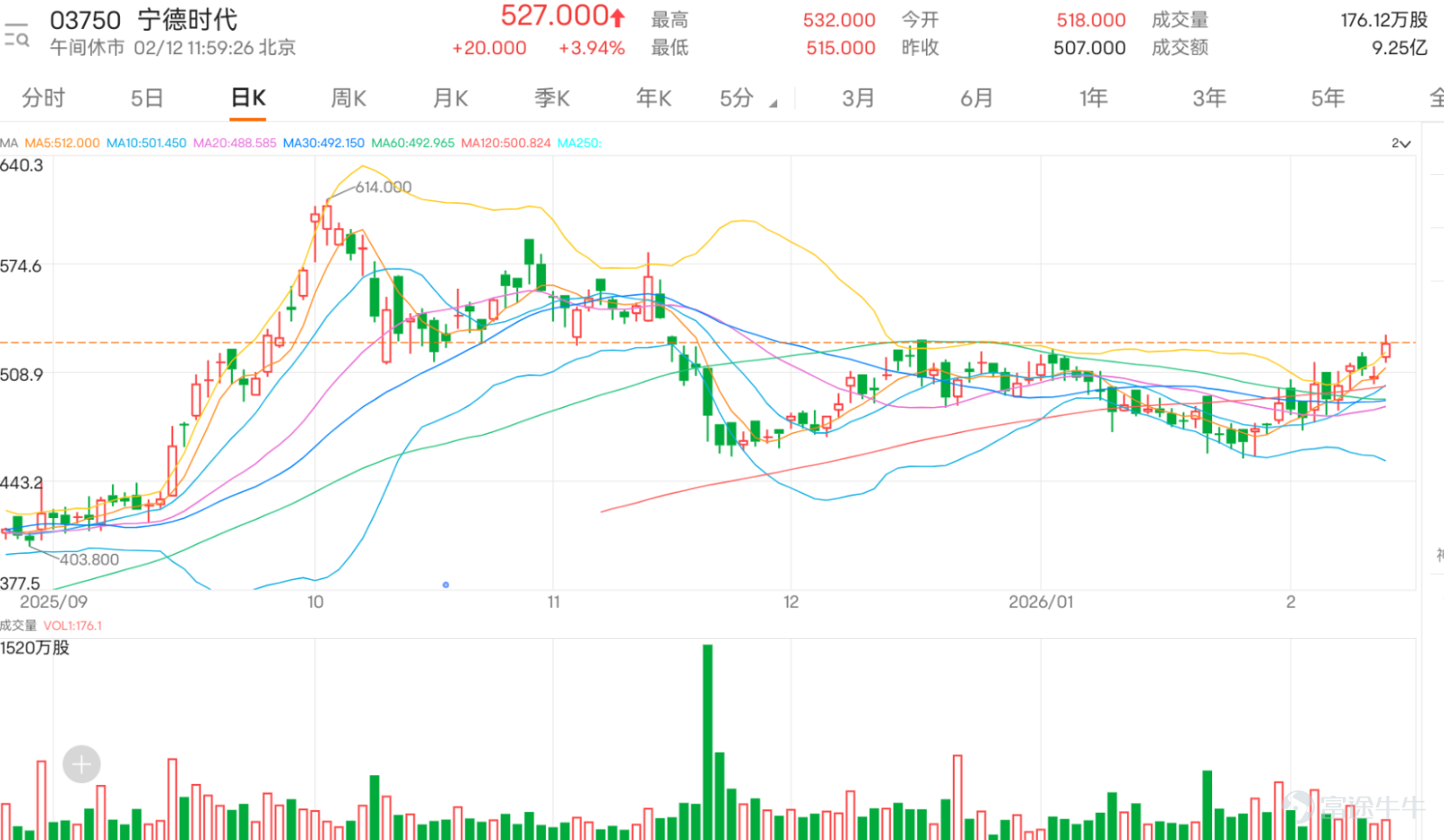This screenshot has width=1444, height=840.
Task: Open the 年K yearly chart
Action: click(x=653, y=98)
